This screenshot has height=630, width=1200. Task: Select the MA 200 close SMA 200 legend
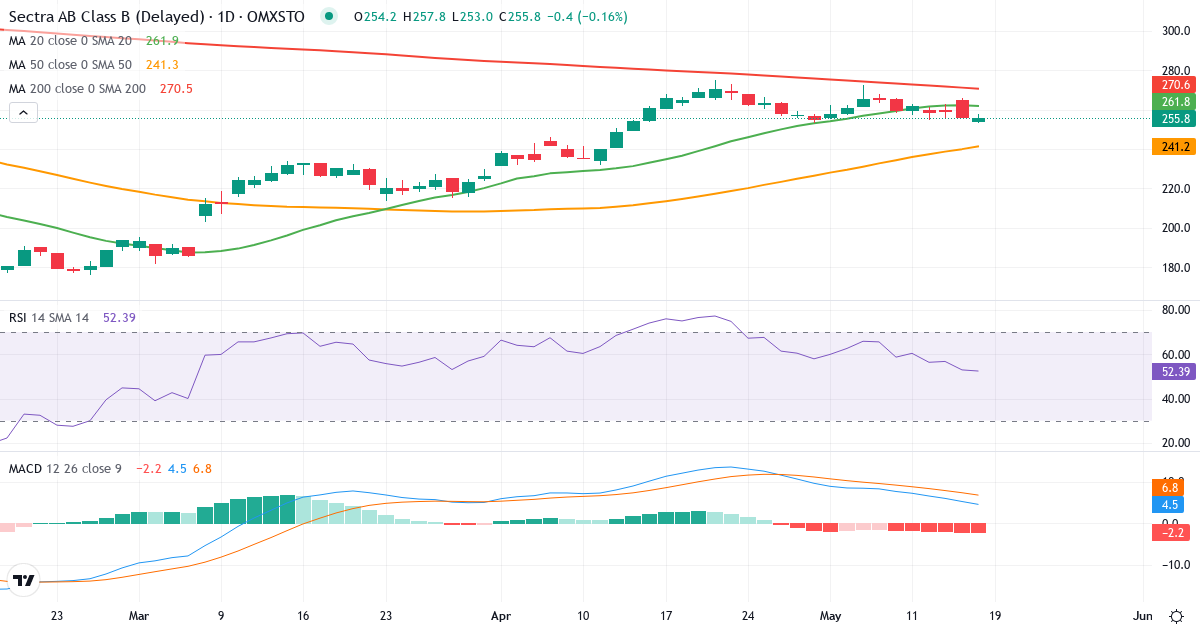(78, 89)
